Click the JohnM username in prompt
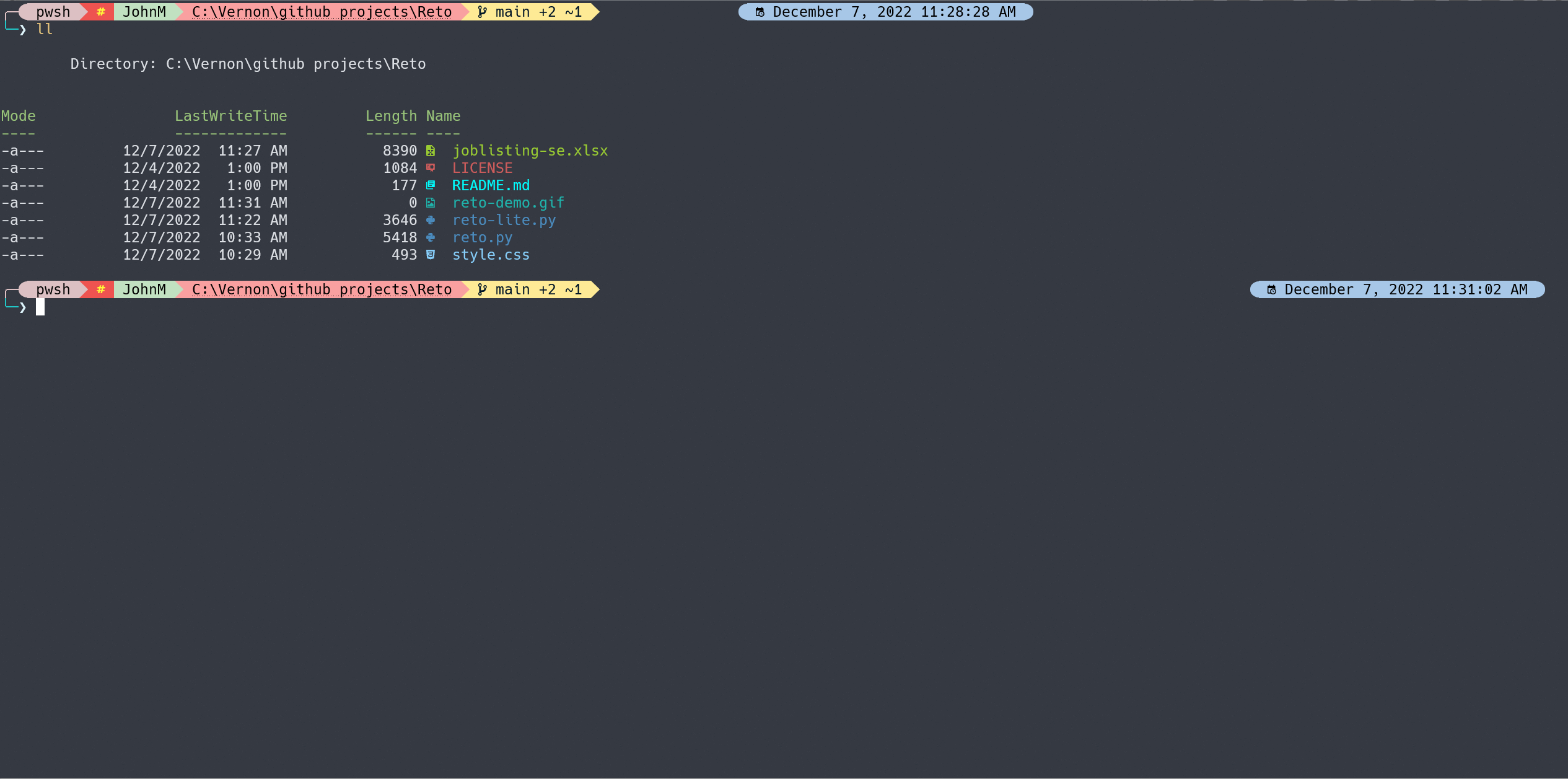Screen dimensions: 1568x779 coord(143,11)
